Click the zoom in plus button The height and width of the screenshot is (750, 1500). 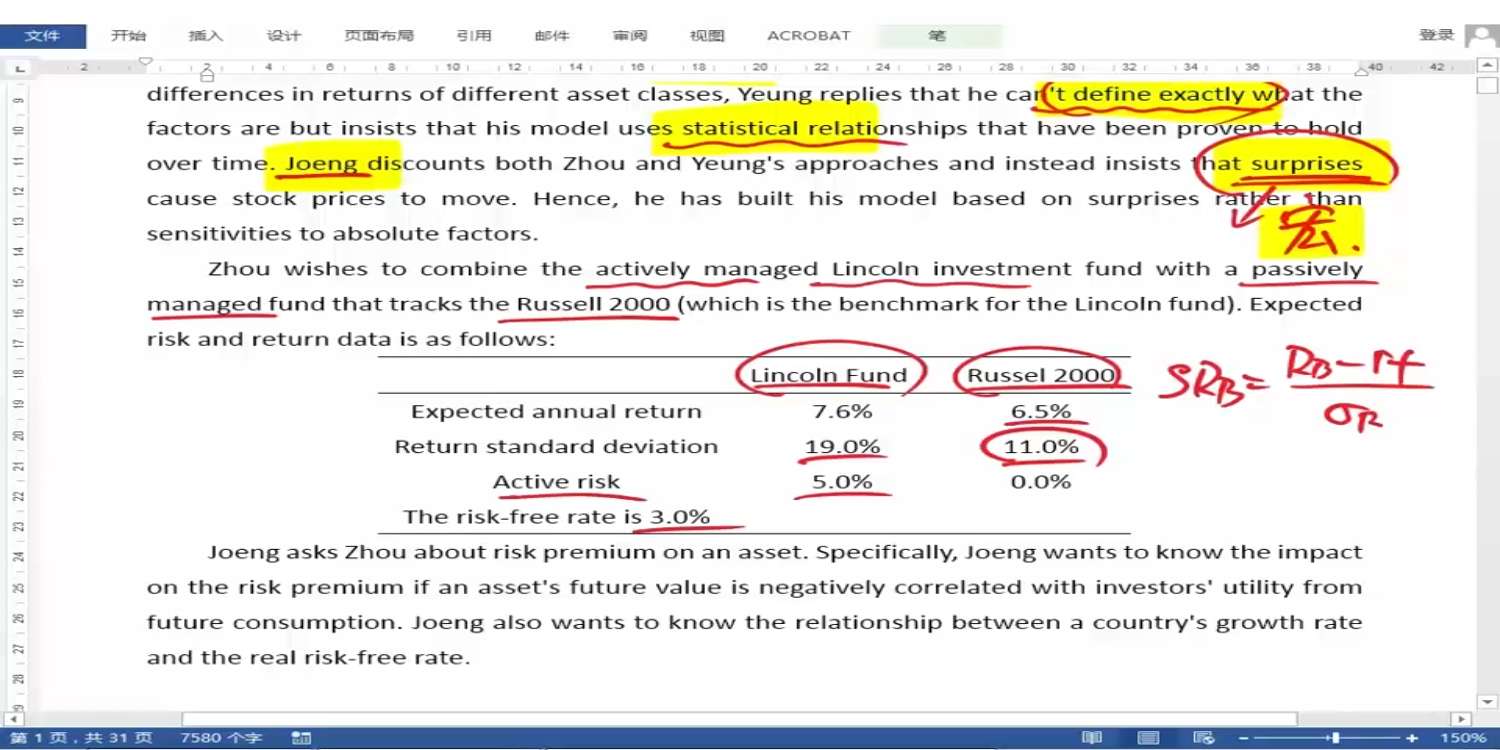(x=1412, y=738)
